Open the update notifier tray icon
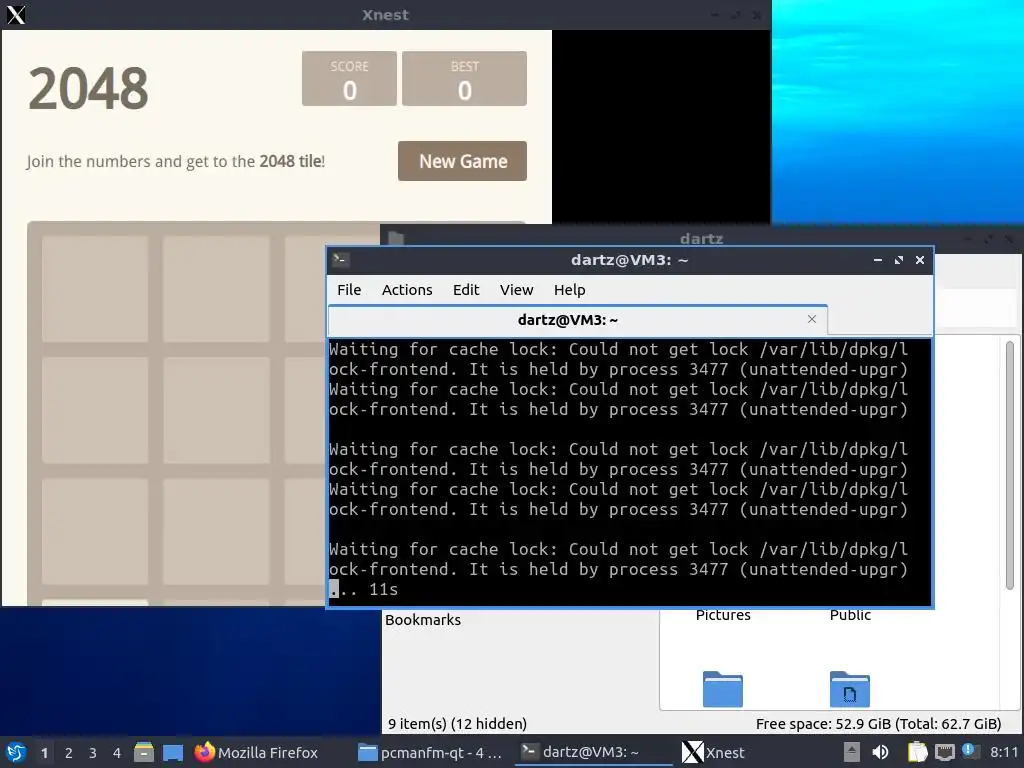The height and width of the screenshot is (768, 1024). tap(969, 751)
